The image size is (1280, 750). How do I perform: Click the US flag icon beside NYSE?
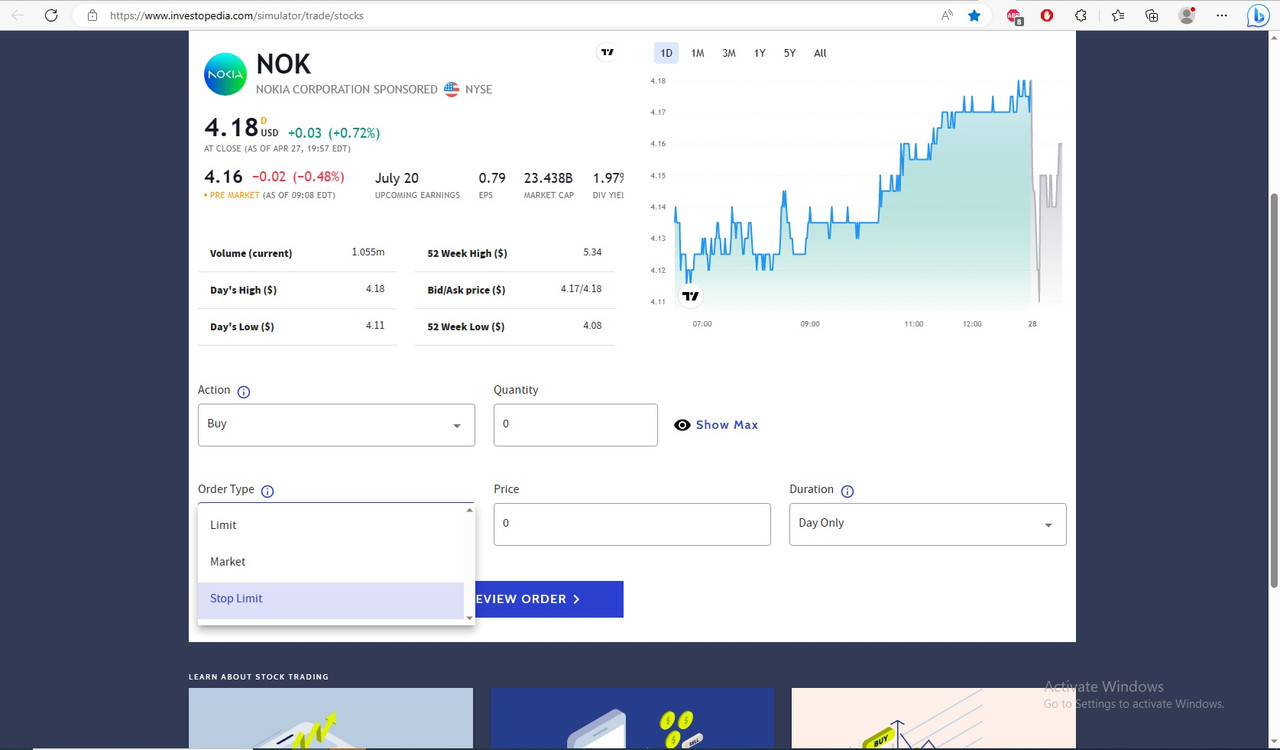451,89
